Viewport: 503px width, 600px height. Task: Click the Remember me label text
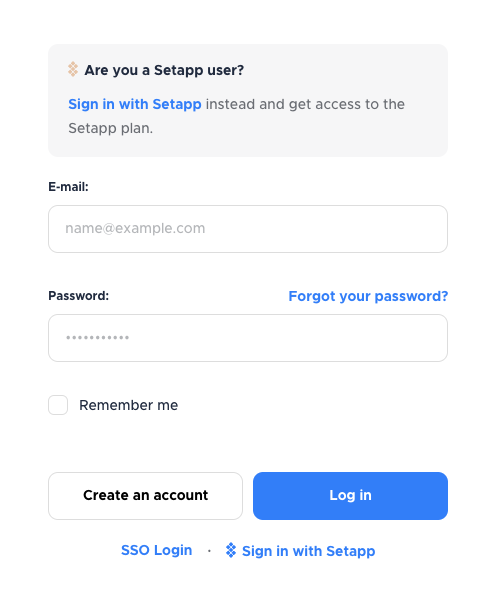(x=129, y=405)
